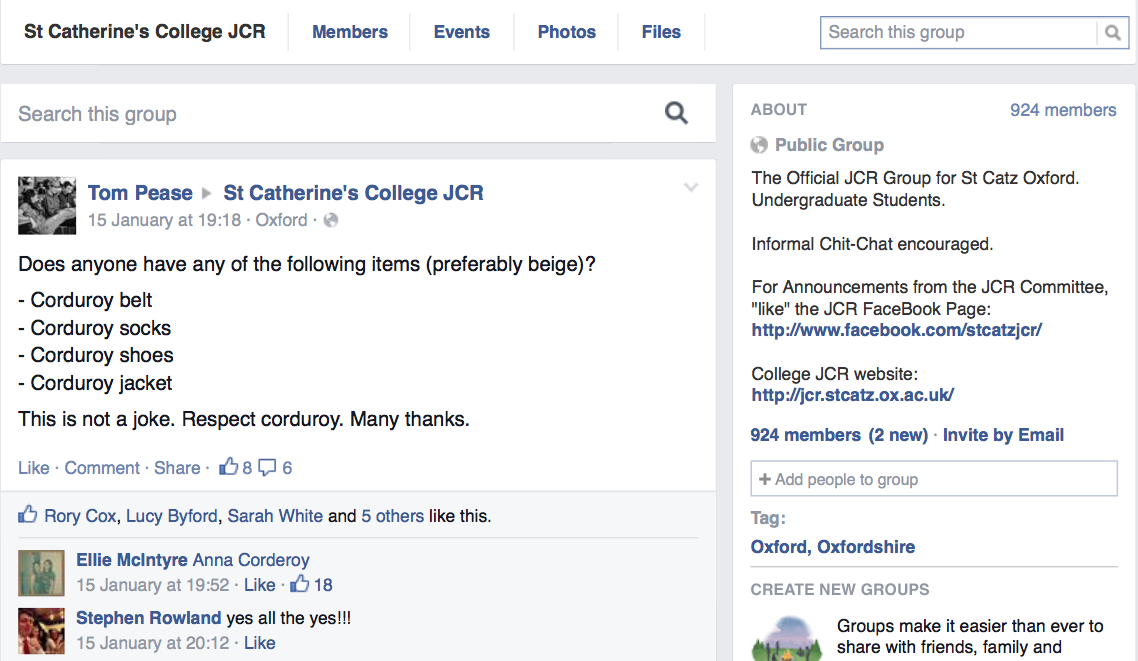
Task: Click the text 'Corduroy socks'
Action: [x=100, y=328]
